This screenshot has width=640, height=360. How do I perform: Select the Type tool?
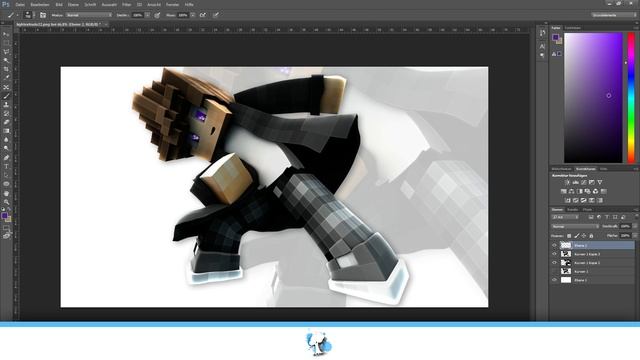6,167
